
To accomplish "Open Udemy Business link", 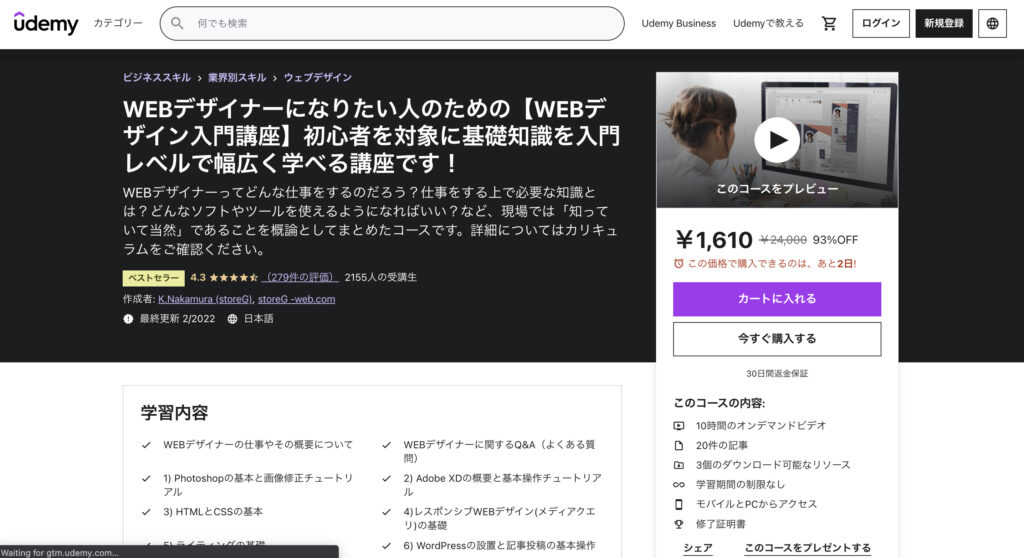I will [679, 24].
